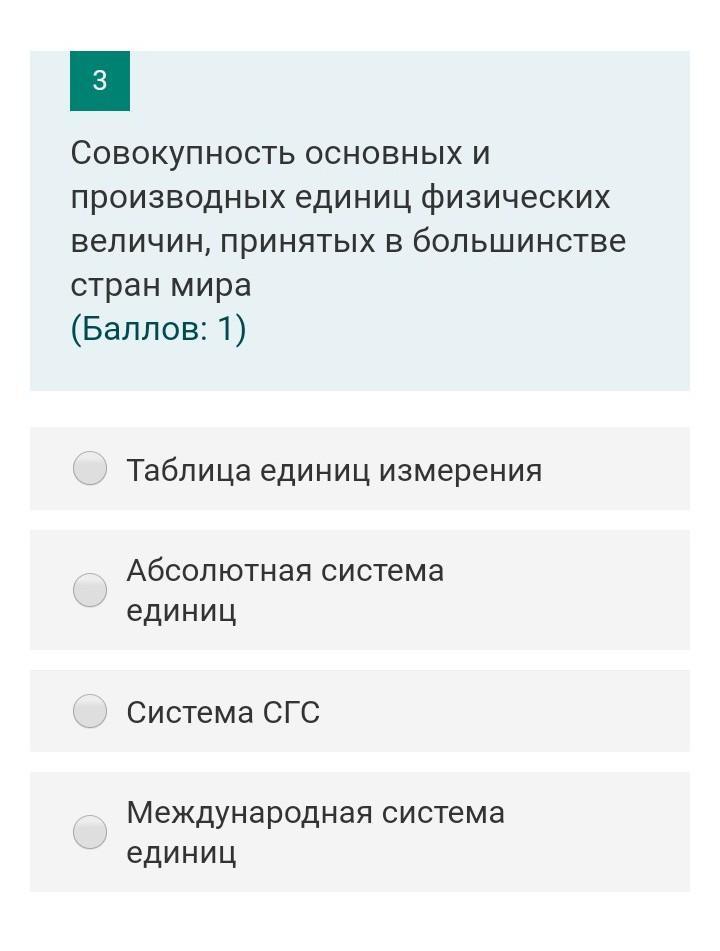
Task: Choose the "Абсолютная система единиц" radio button
Action: pos(90,590)
